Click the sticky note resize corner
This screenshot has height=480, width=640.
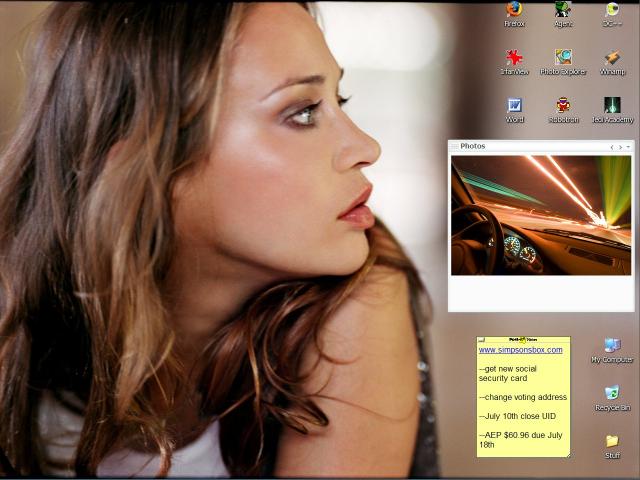tap(567, 454)
